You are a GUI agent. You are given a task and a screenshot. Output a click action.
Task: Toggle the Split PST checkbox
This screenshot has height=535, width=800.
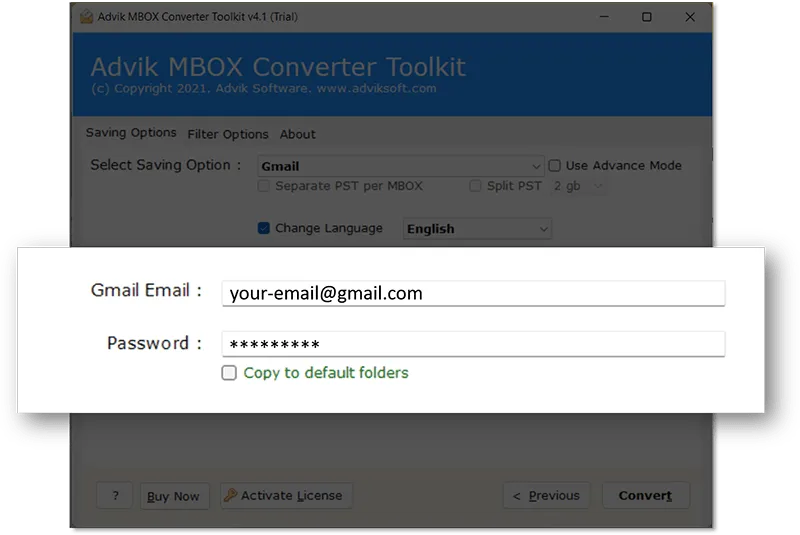(x=475, y=186)
